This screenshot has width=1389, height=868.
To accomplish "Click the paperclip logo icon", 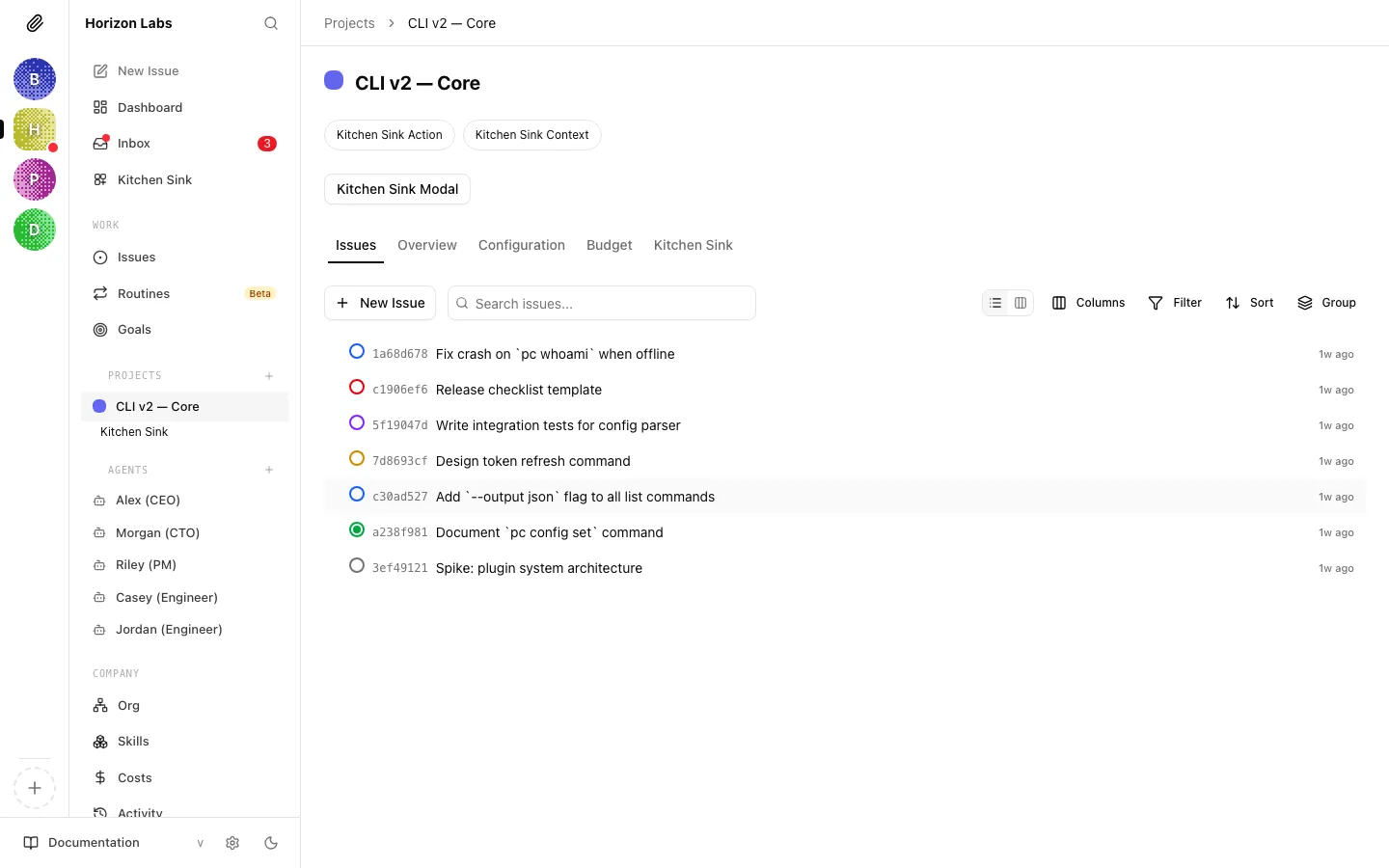I will [35, 23].
